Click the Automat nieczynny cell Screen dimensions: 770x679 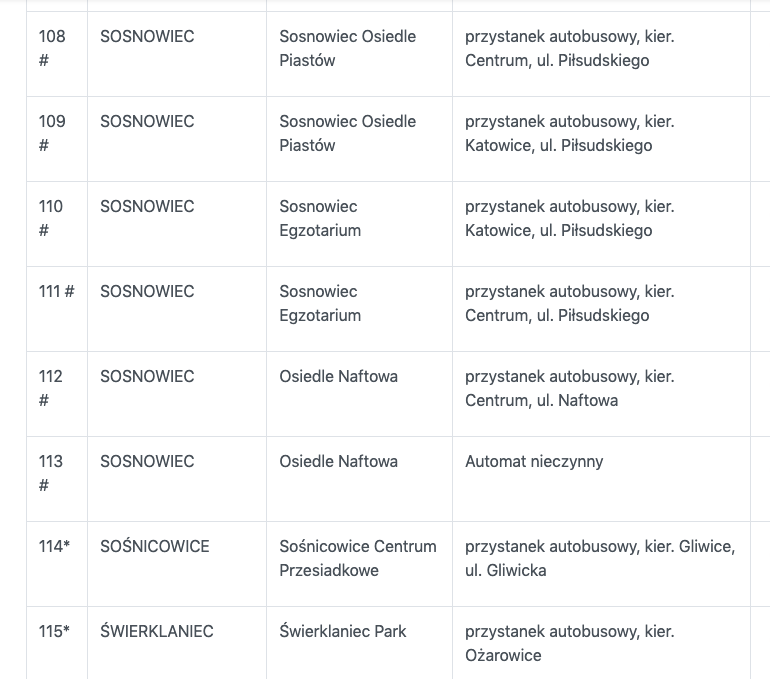click(x=534, y=462)
